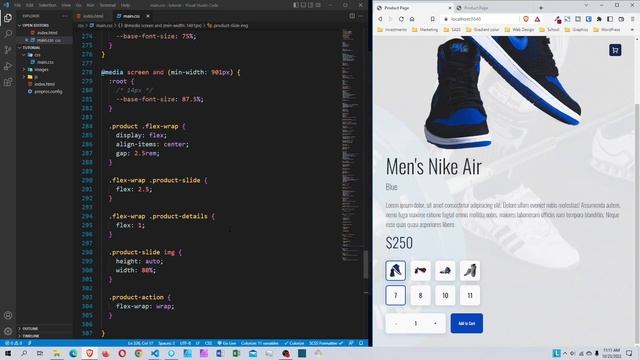Screen dimensions: 640x360
Task: Open prepros.config file in explorer
Action: click(x=45, y=91)
